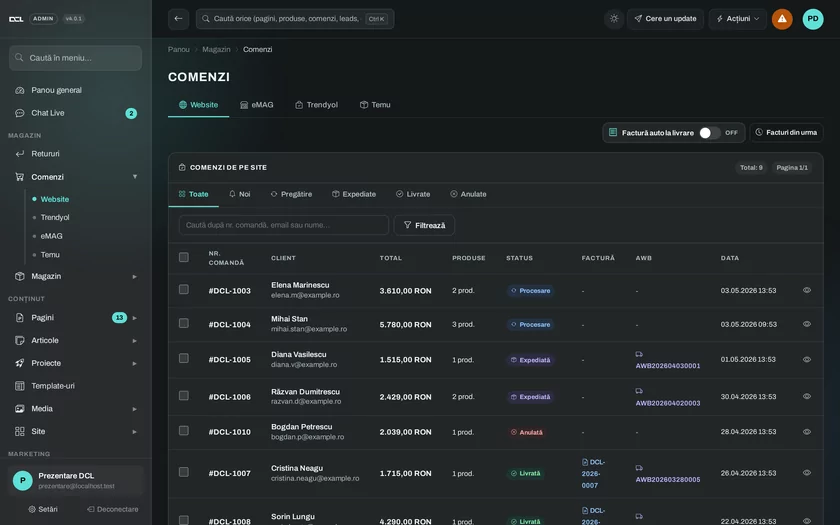Click the Cere un update button
Image resolution: width=840 pixels, height=525 pixels.
pyautogui.click(x=665, y=19)
